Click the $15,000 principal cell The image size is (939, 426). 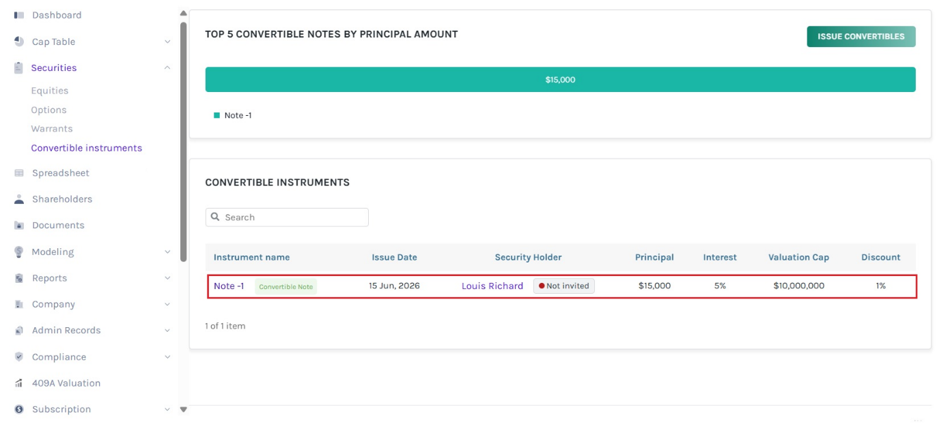(x=655, y=286)
